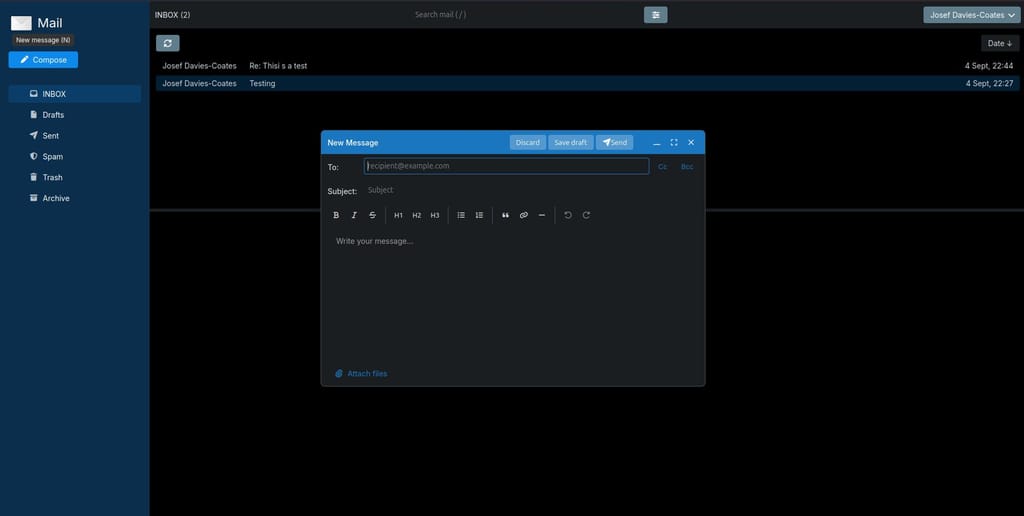Click the 4 Sept, 22:27 timestamp
The image size is (1024, 516).
989,84
